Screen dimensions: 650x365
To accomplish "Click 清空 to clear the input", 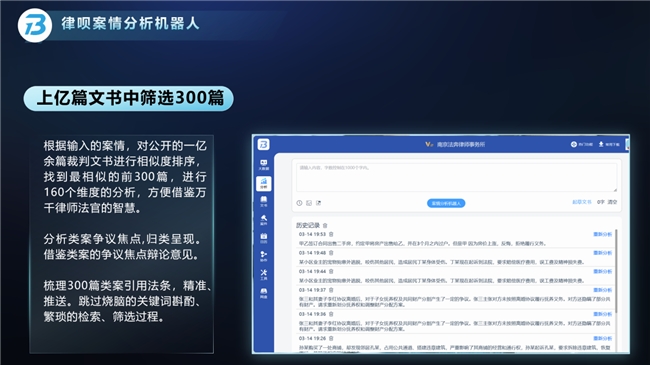I will click(612, 202).
